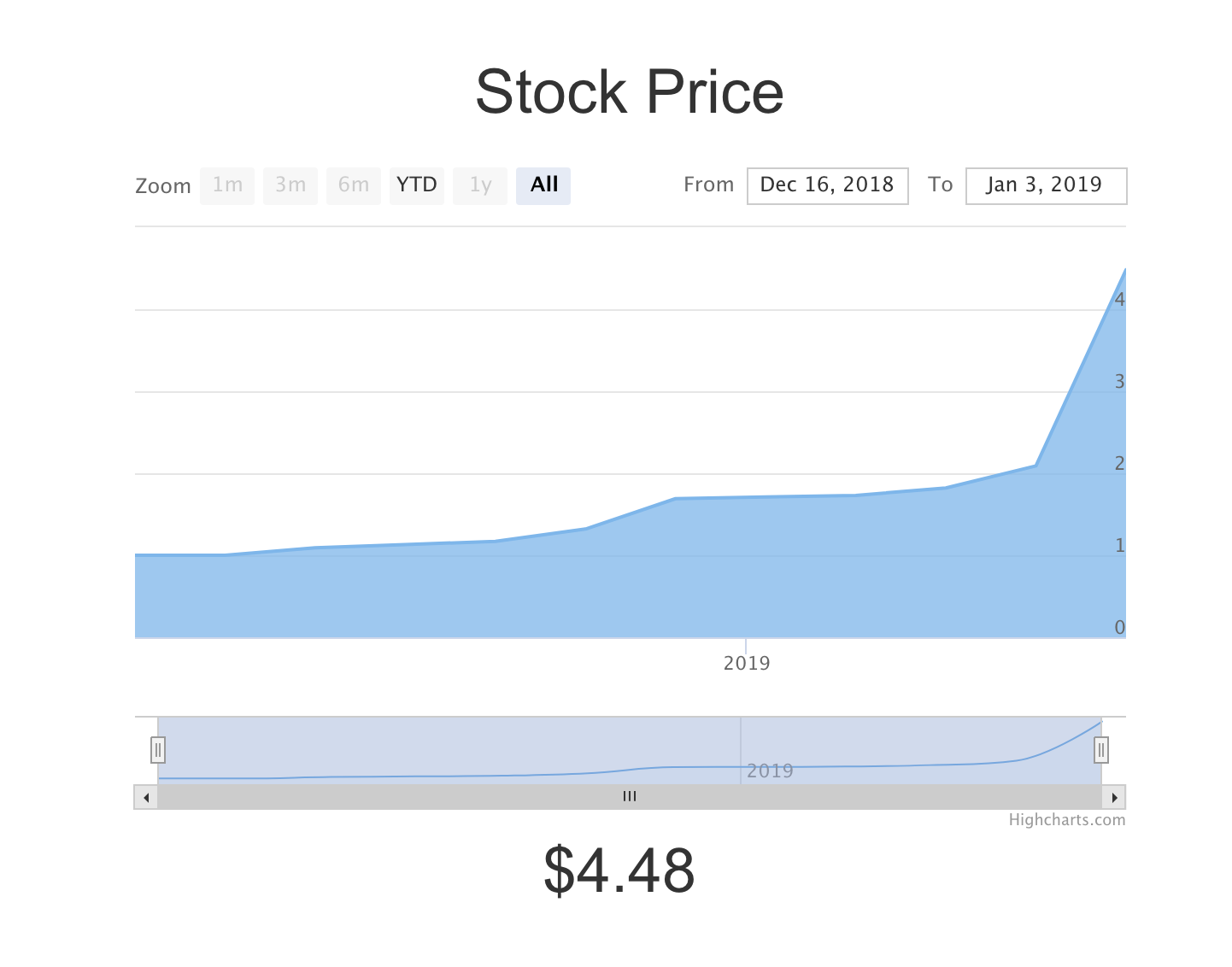This screenshot has height=967, width=1232.
Task: Select the 3m zoom range
Action: [290, 185]
